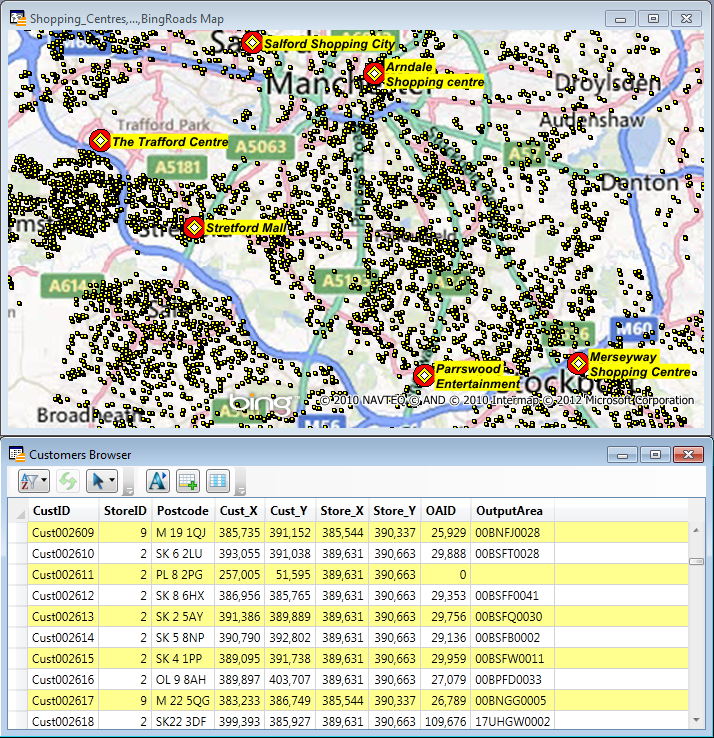The height and width of the screenshot is (738, 714).
Task: Click the Arndale Shopping centre marker
Action: click(x=374, y=73)
